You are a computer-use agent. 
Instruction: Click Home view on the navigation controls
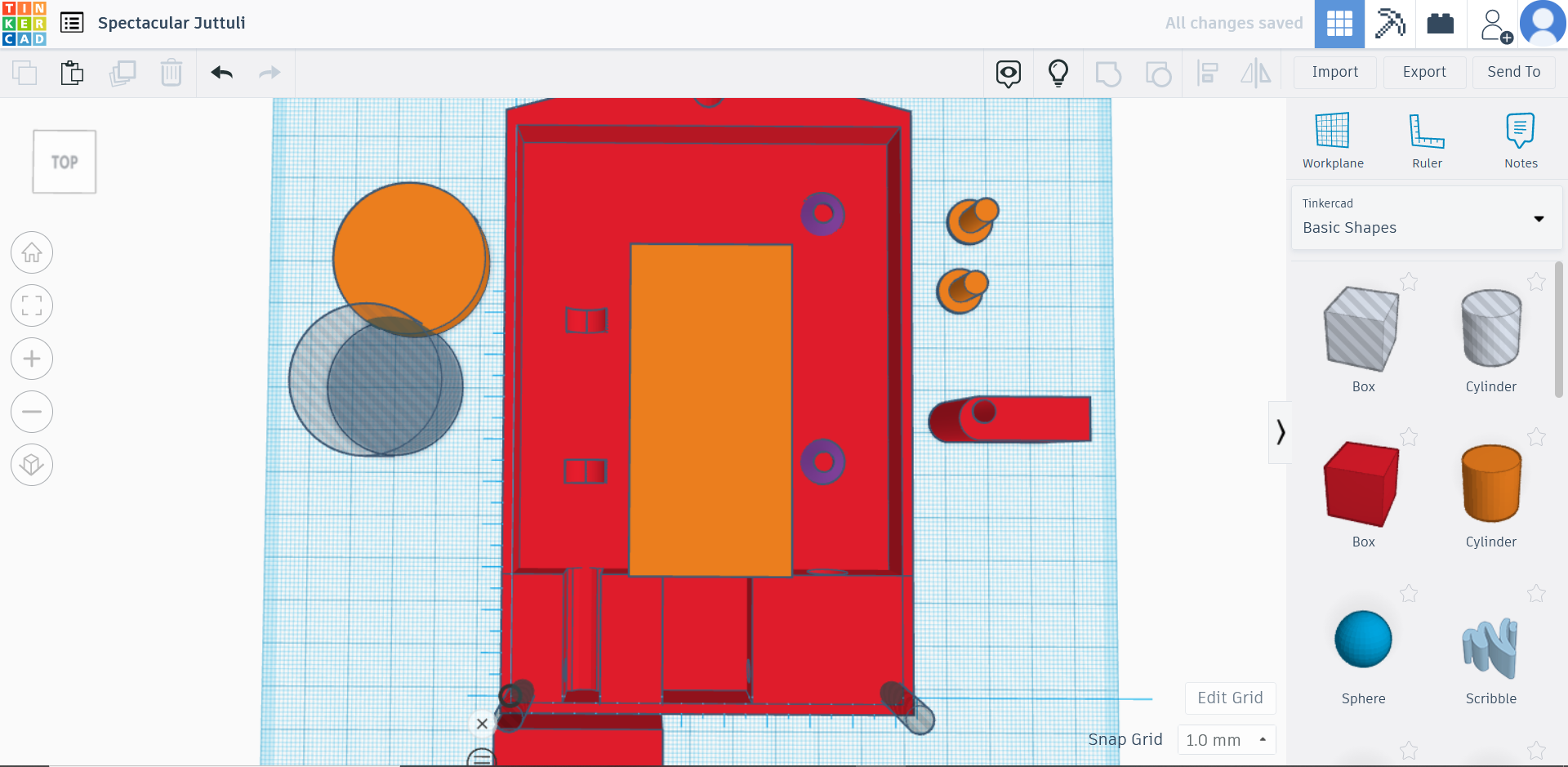coord(31,252)
